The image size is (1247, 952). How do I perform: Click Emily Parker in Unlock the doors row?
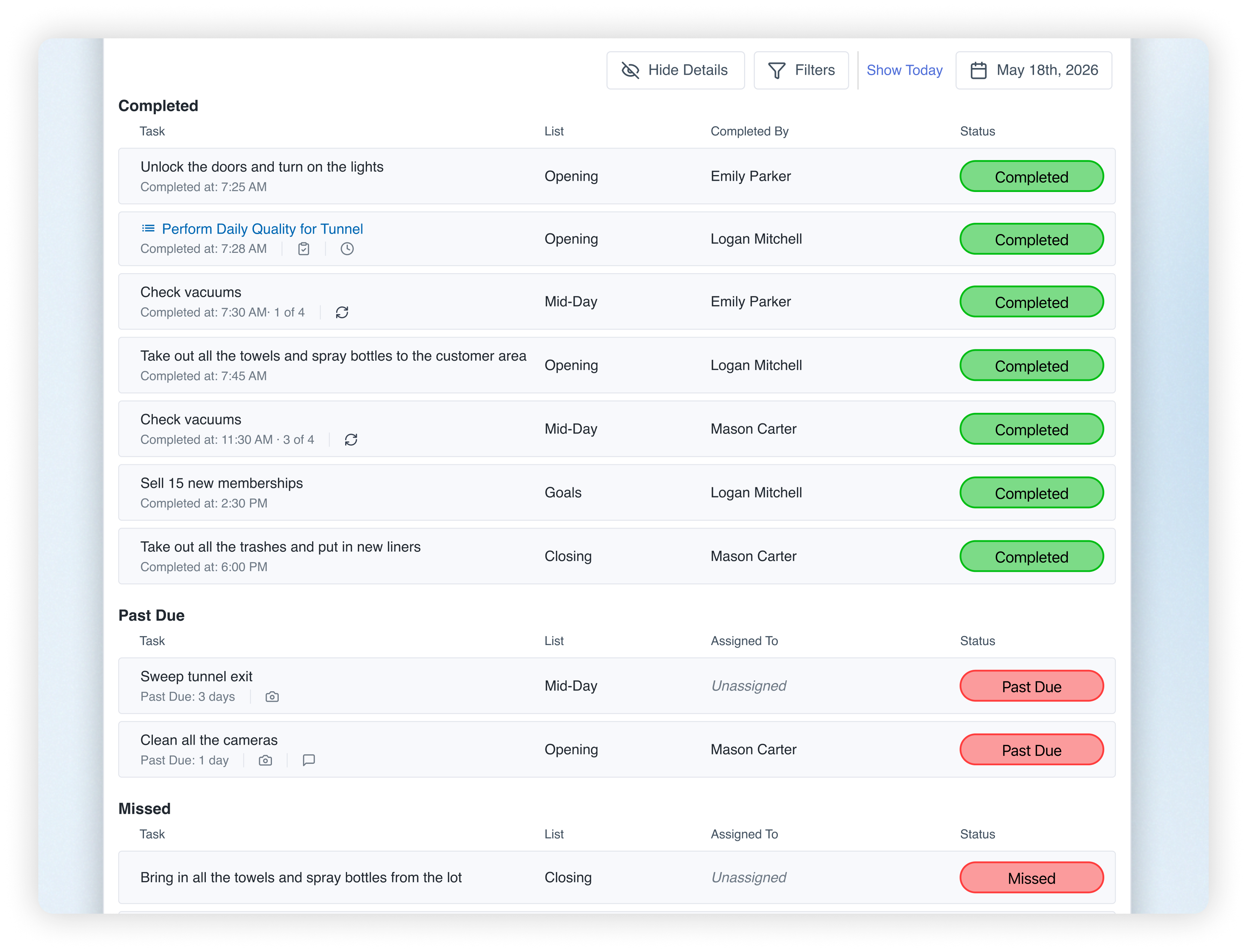tap(750, 176)
